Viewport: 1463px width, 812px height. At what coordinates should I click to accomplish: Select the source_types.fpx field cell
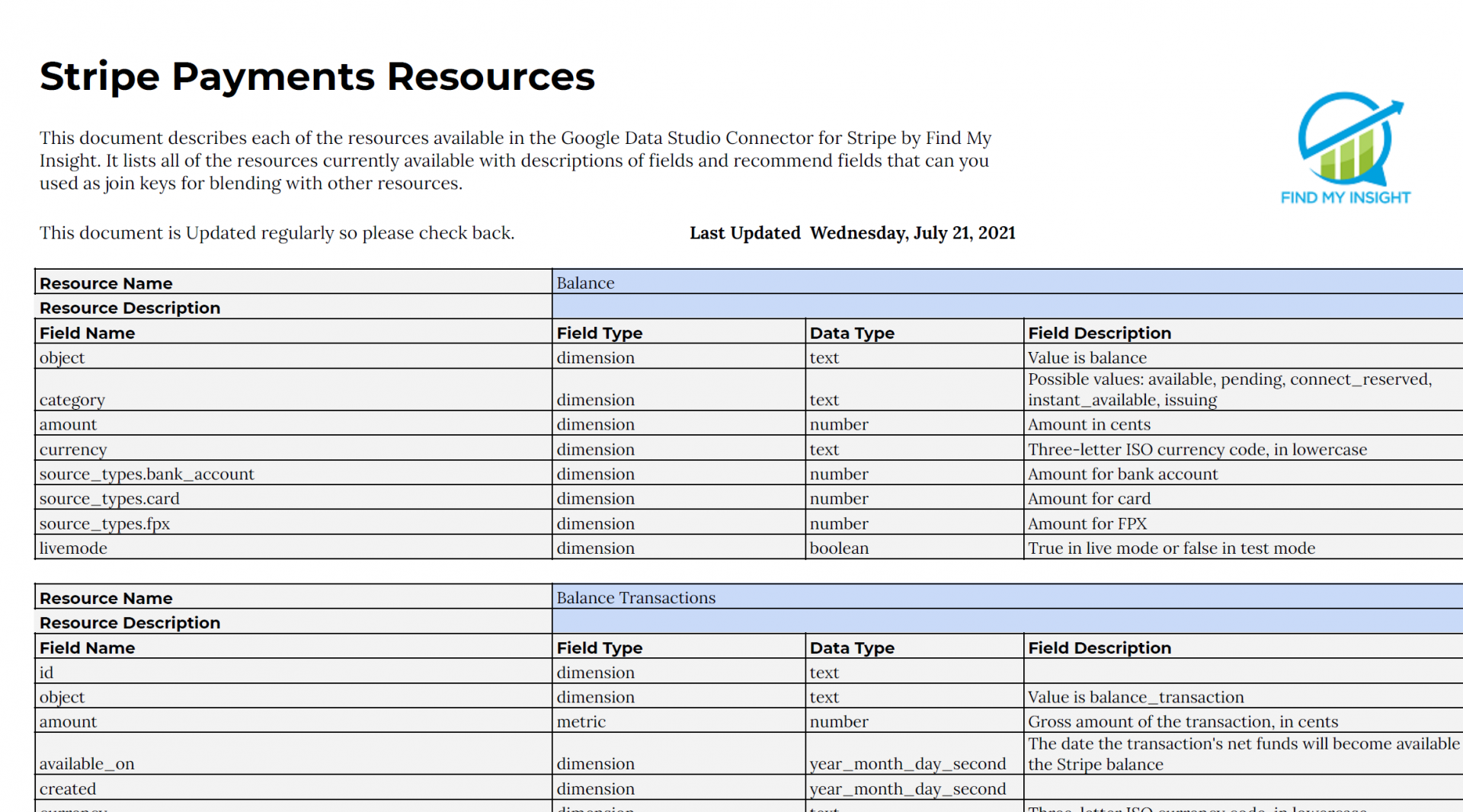click(104, 523)
